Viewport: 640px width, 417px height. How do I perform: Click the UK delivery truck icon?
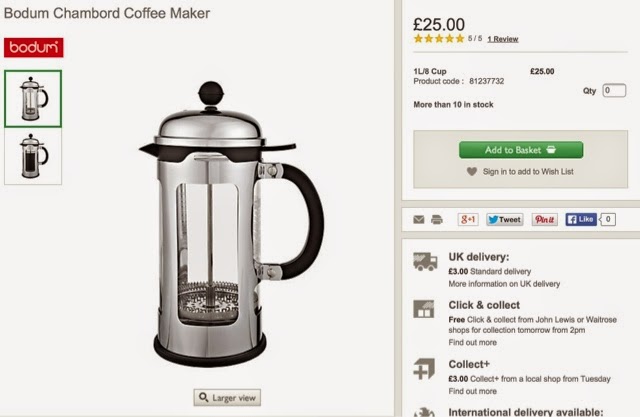[425, 262]
